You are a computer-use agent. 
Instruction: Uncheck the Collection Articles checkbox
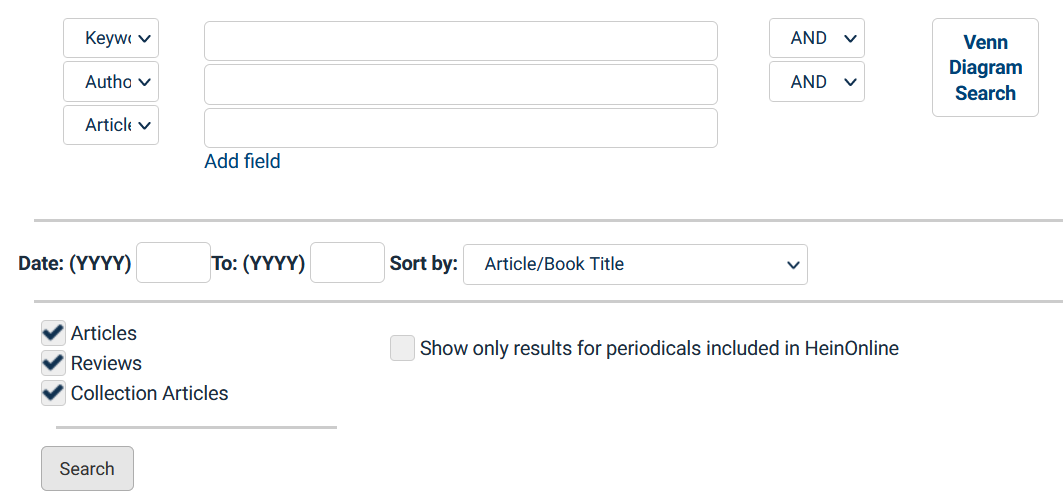click(53, 393)
